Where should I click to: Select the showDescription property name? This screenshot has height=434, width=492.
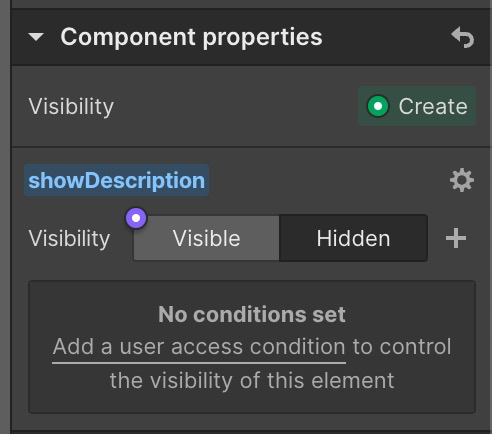tap(116, 180)
